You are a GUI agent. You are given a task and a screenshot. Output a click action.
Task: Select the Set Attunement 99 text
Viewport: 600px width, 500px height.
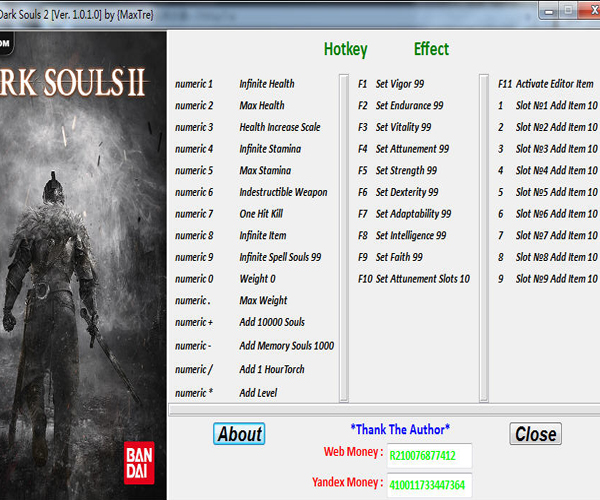point(412,149)
